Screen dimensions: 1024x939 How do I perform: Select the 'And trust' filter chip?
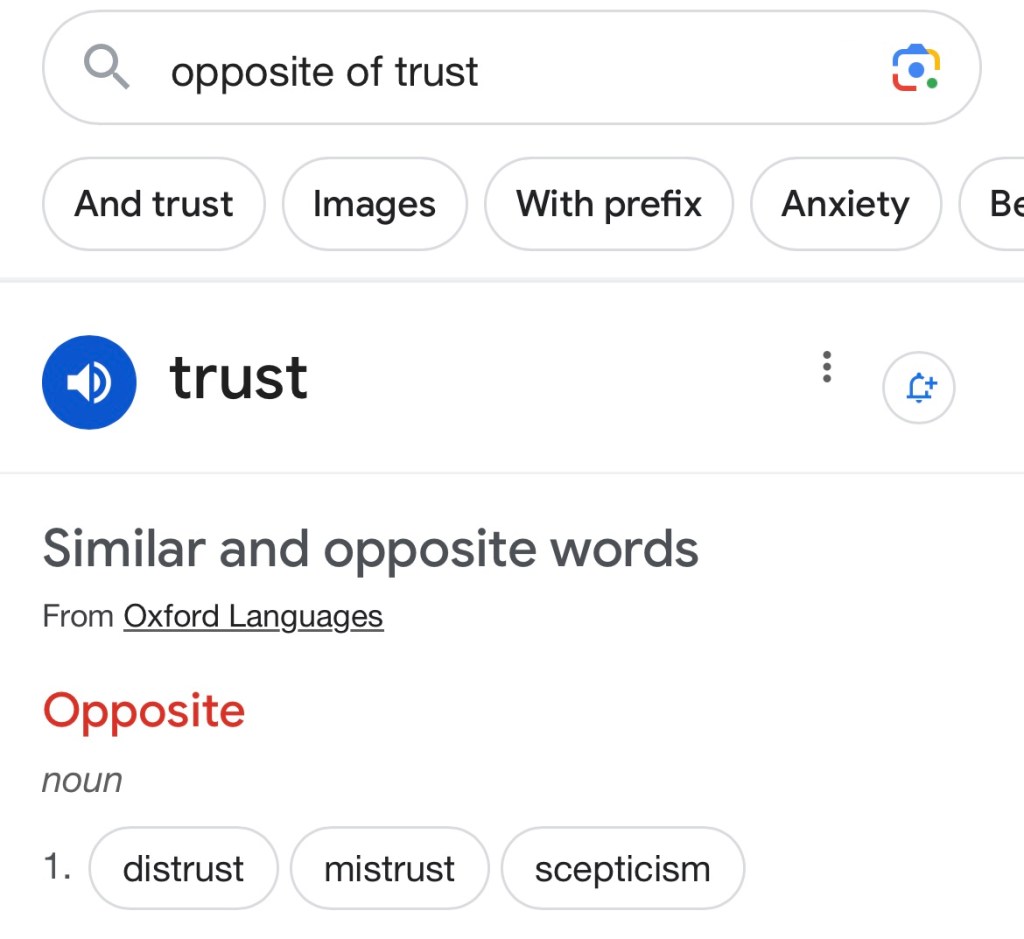(x=153, y=204)
